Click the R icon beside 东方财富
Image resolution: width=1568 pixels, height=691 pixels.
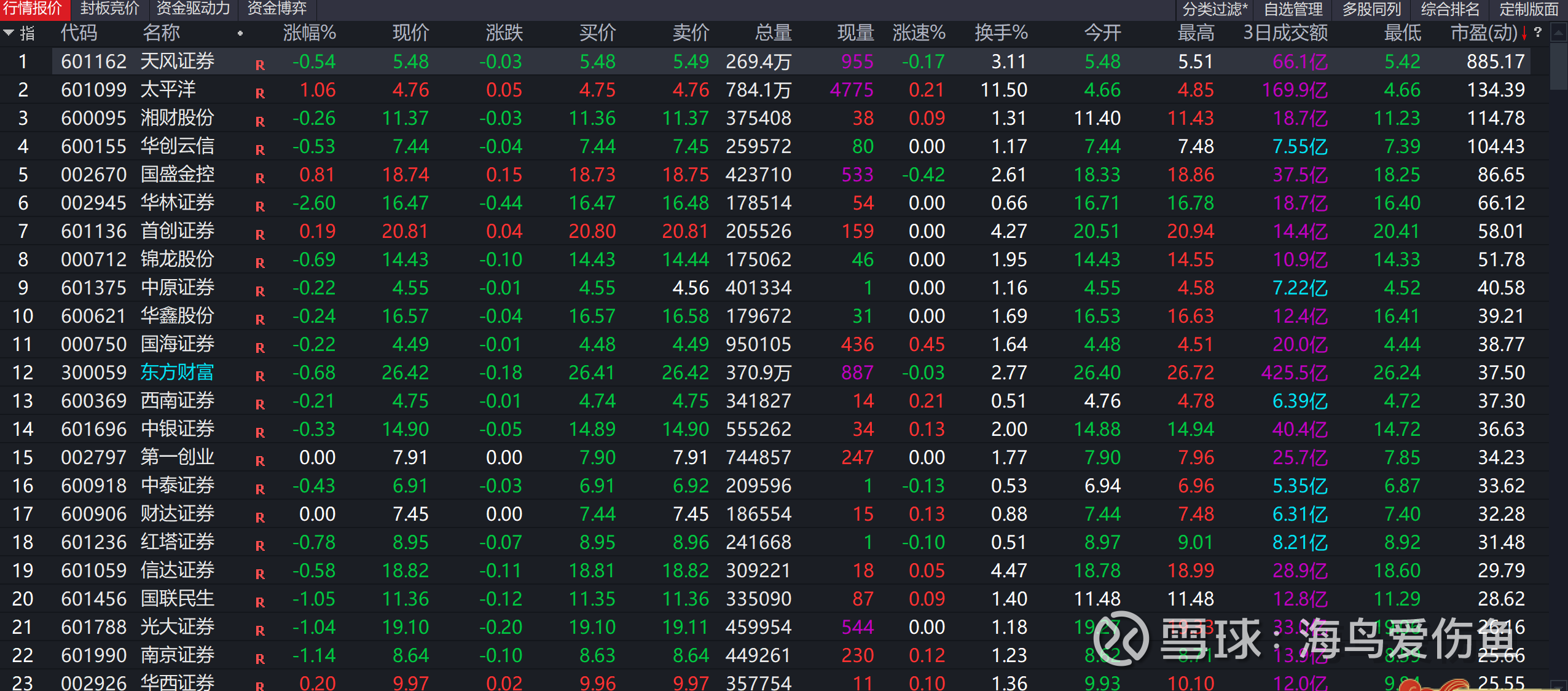tap(260, 376)
